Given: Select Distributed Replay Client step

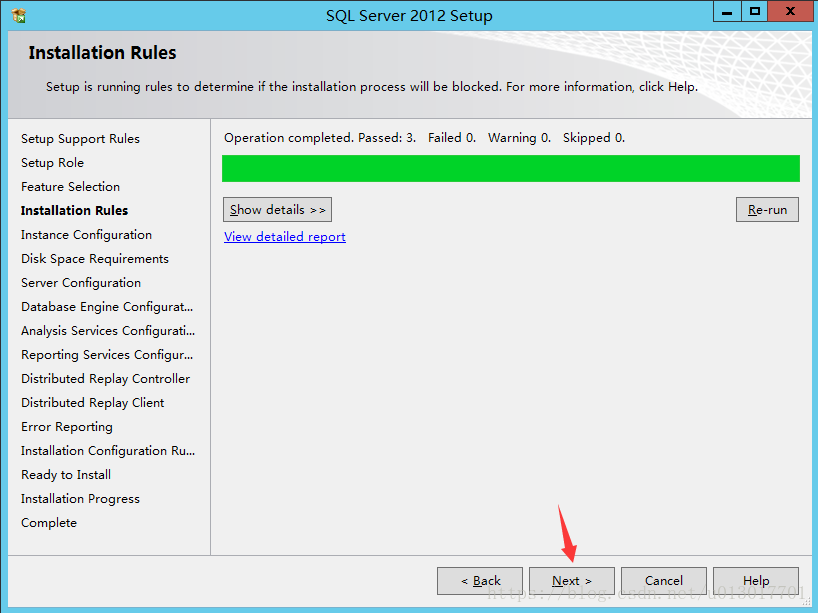Looking at the screenshot, I should (92, 403).
